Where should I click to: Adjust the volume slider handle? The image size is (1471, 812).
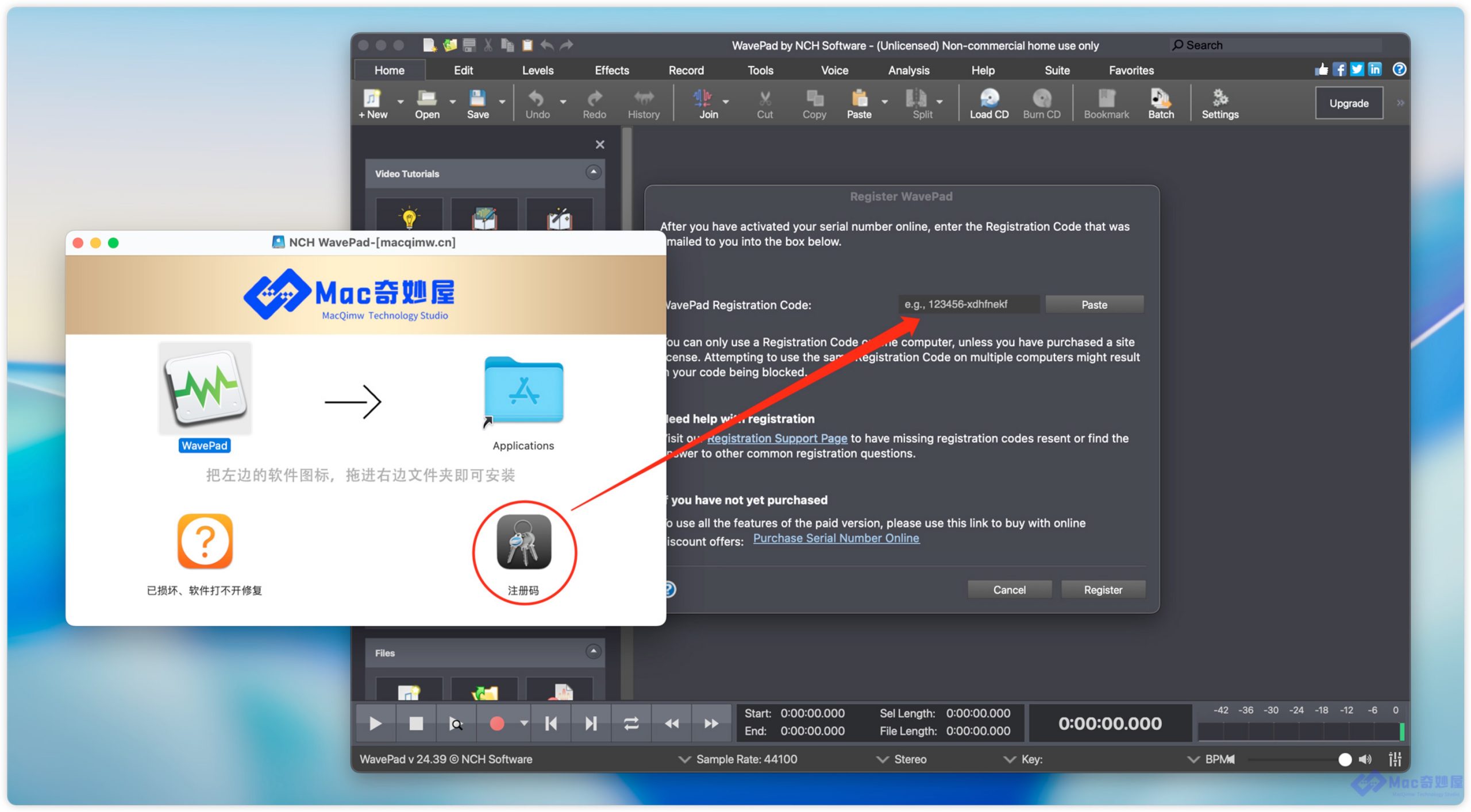coord(1345,759)
